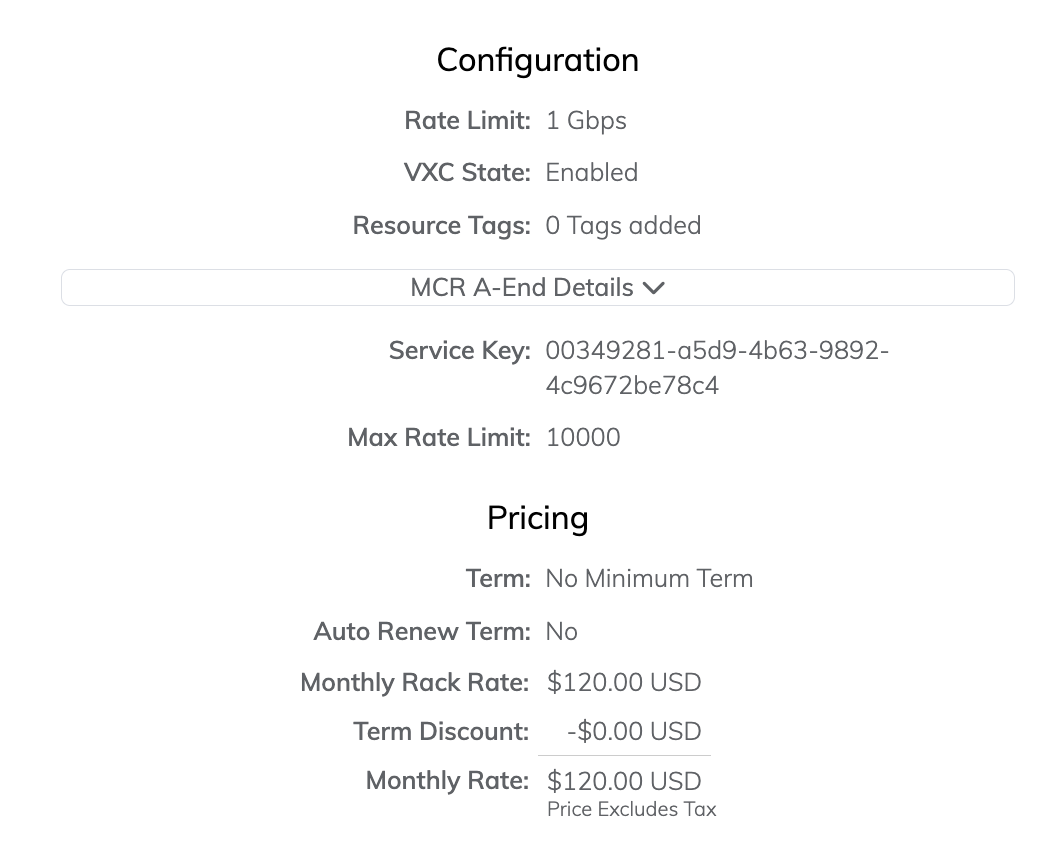Click the No Minimum Term value
Viewport: 1064px width, 848px height.
coord(649,579)
